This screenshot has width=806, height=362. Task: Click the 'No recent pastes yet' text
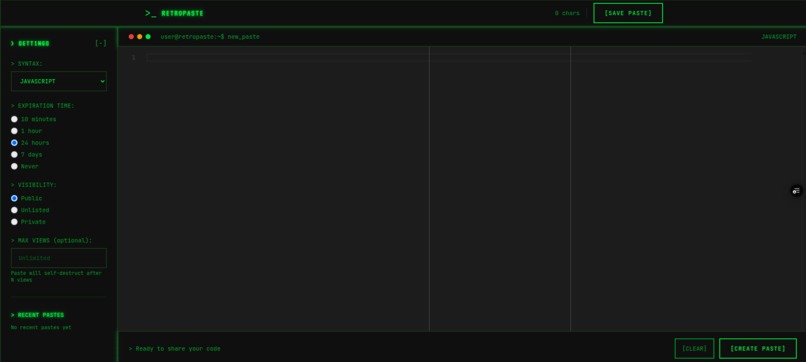[x=41, y=328]
